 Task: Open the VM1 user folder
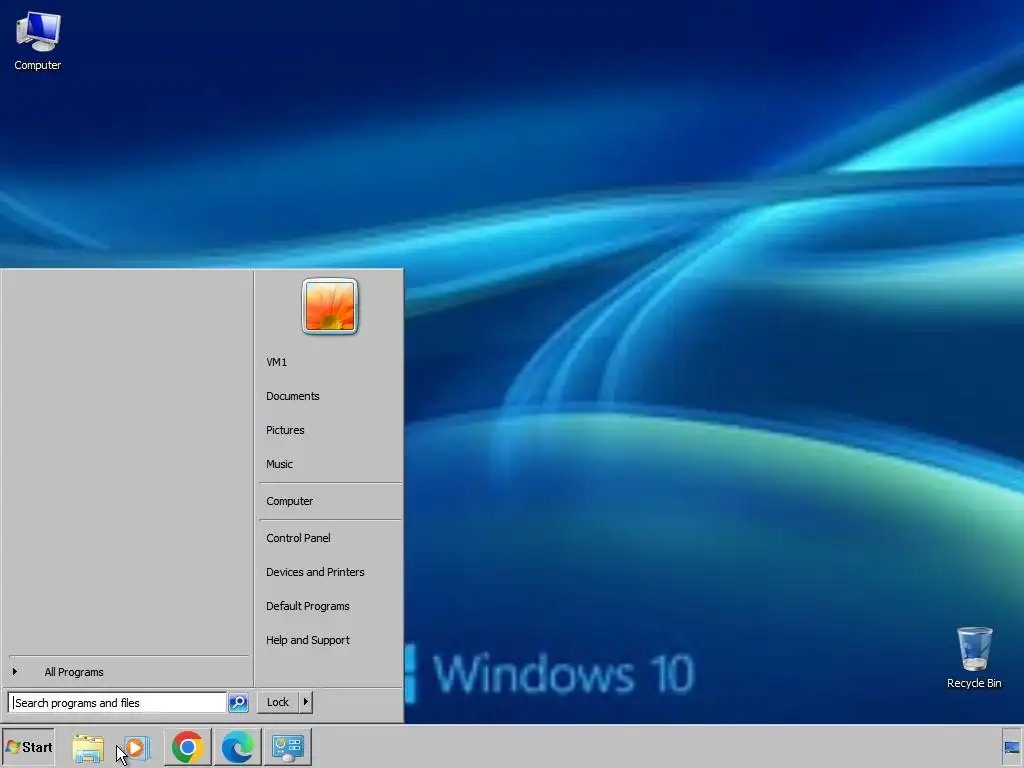(x=329, y=362)
